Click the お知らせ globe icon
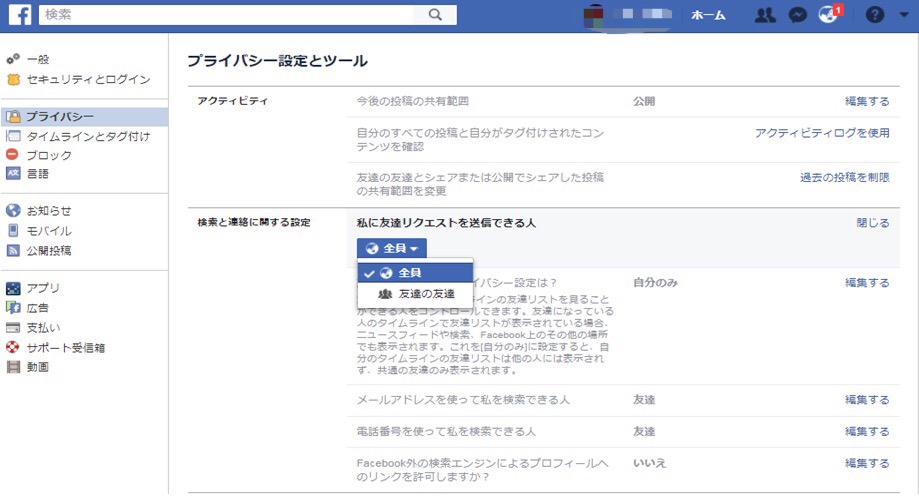 pyautogui.click(x=13, y=210)
